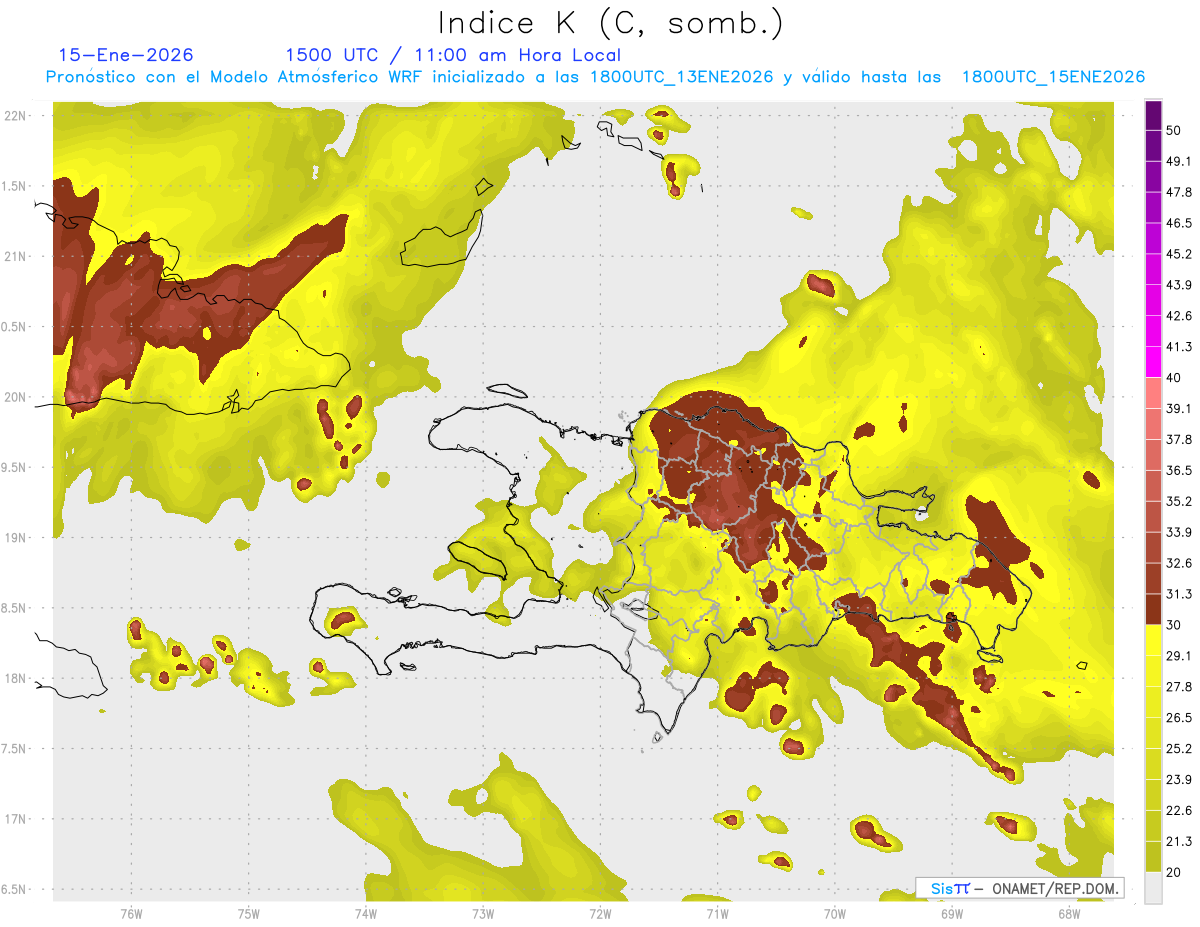Click the time text '1500 UTC / 11:00 am Hora Local'

point(453,55)
